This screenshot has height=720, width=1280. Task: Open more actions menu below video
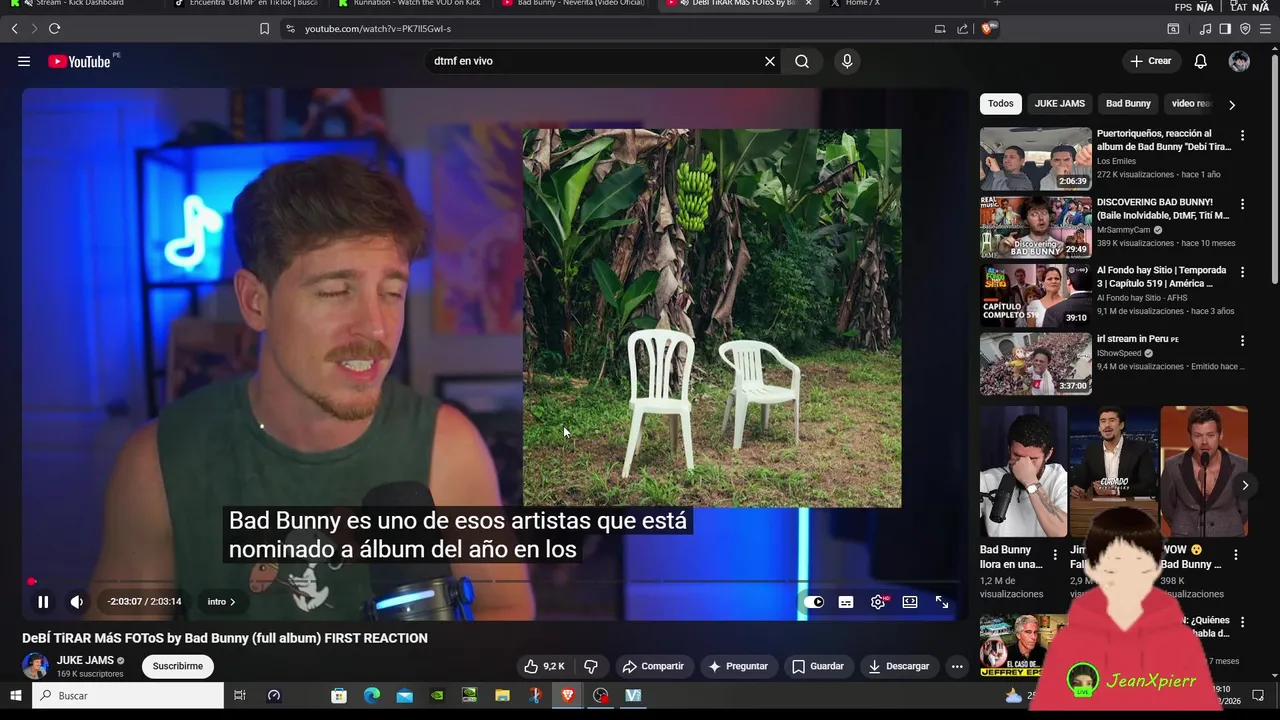tap(957, 666)
